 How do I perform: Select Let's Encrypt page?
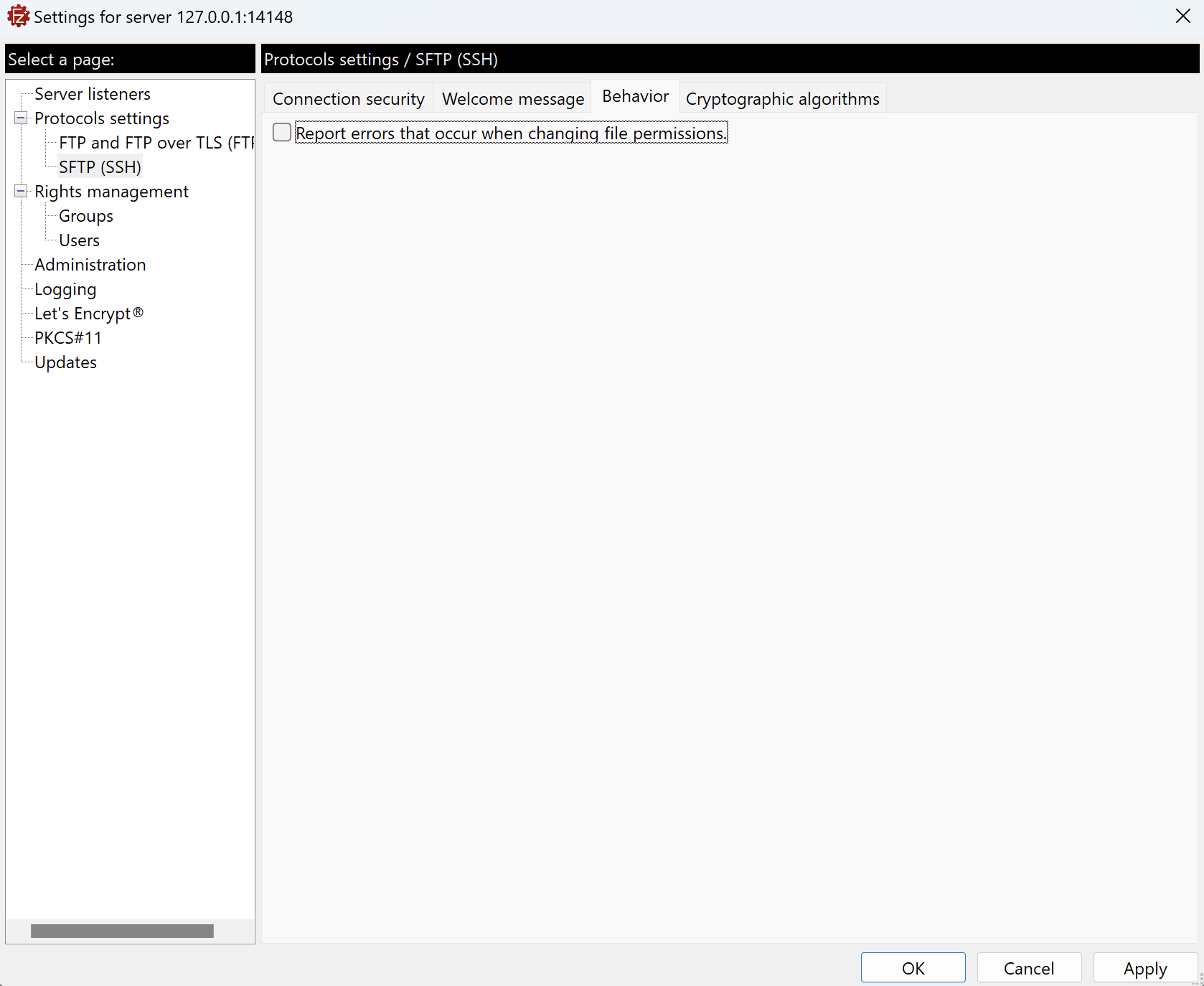pyautogui.click(x=89, y=314)
